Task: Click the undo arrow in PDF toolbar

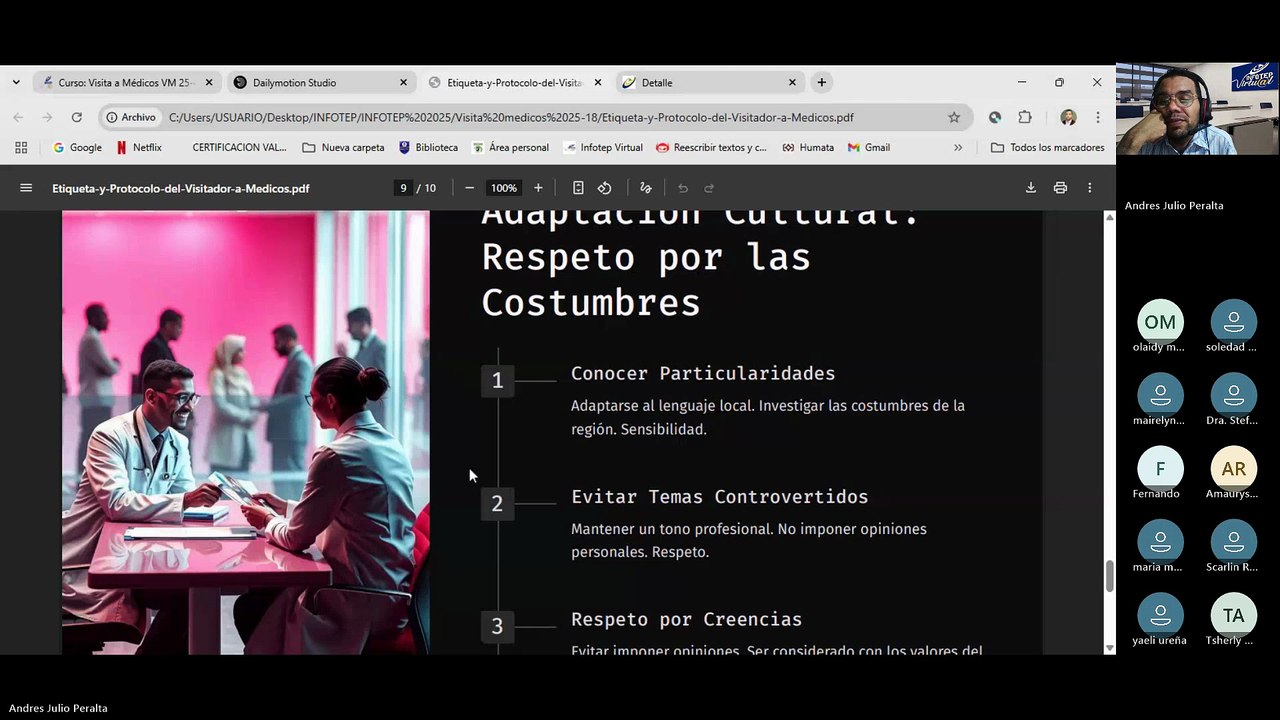Action: (x=683, y=188)
